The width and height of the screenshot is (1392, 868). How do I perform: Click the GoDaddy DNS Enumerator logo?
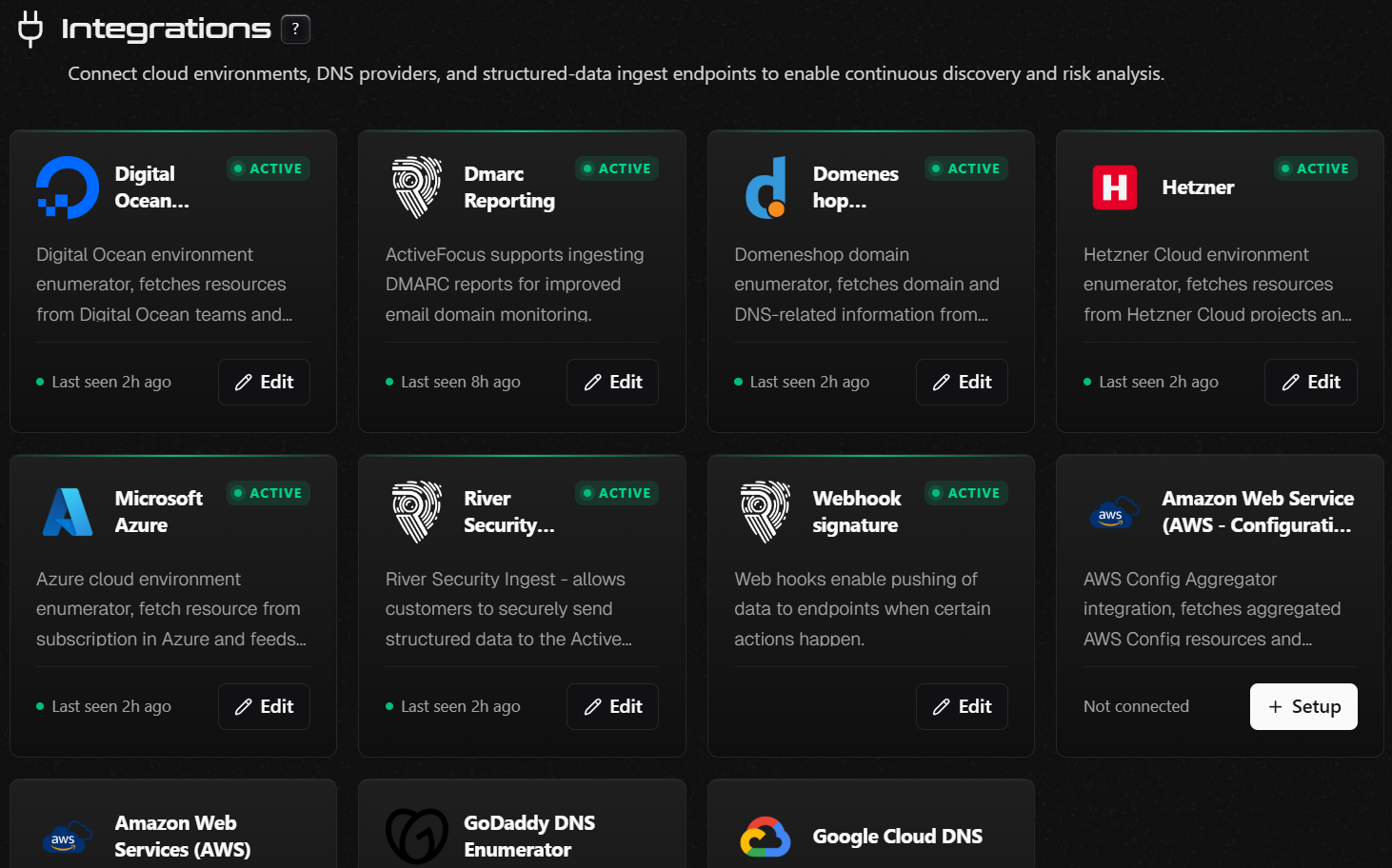pos(417,837)
